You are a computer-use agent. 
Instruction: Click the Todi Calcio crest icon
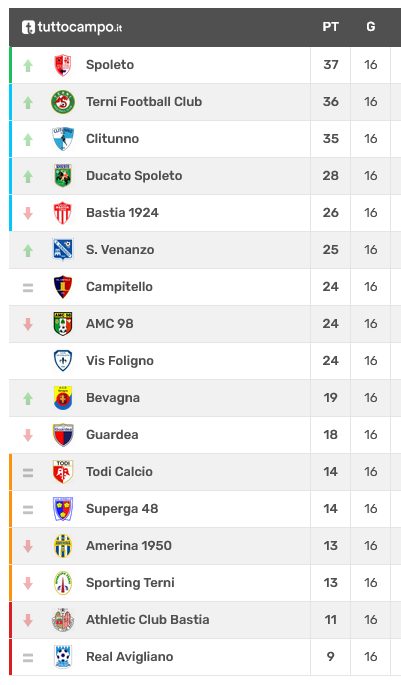coord(63,472)
